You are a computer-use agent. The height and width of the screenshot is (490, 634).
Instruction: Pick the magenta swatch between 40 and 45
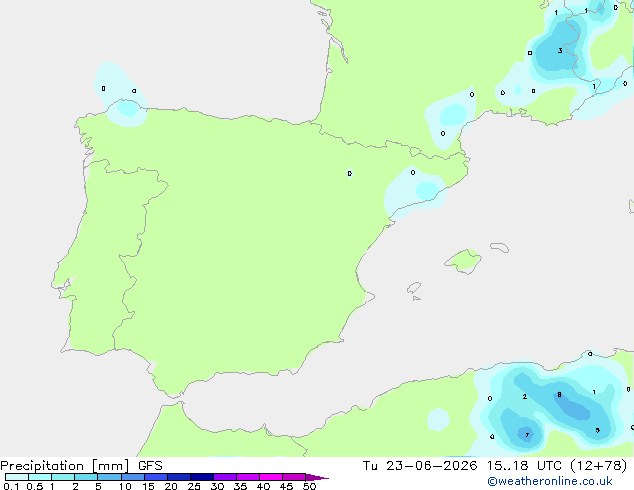pyautogui.click(x=271, y=477)
